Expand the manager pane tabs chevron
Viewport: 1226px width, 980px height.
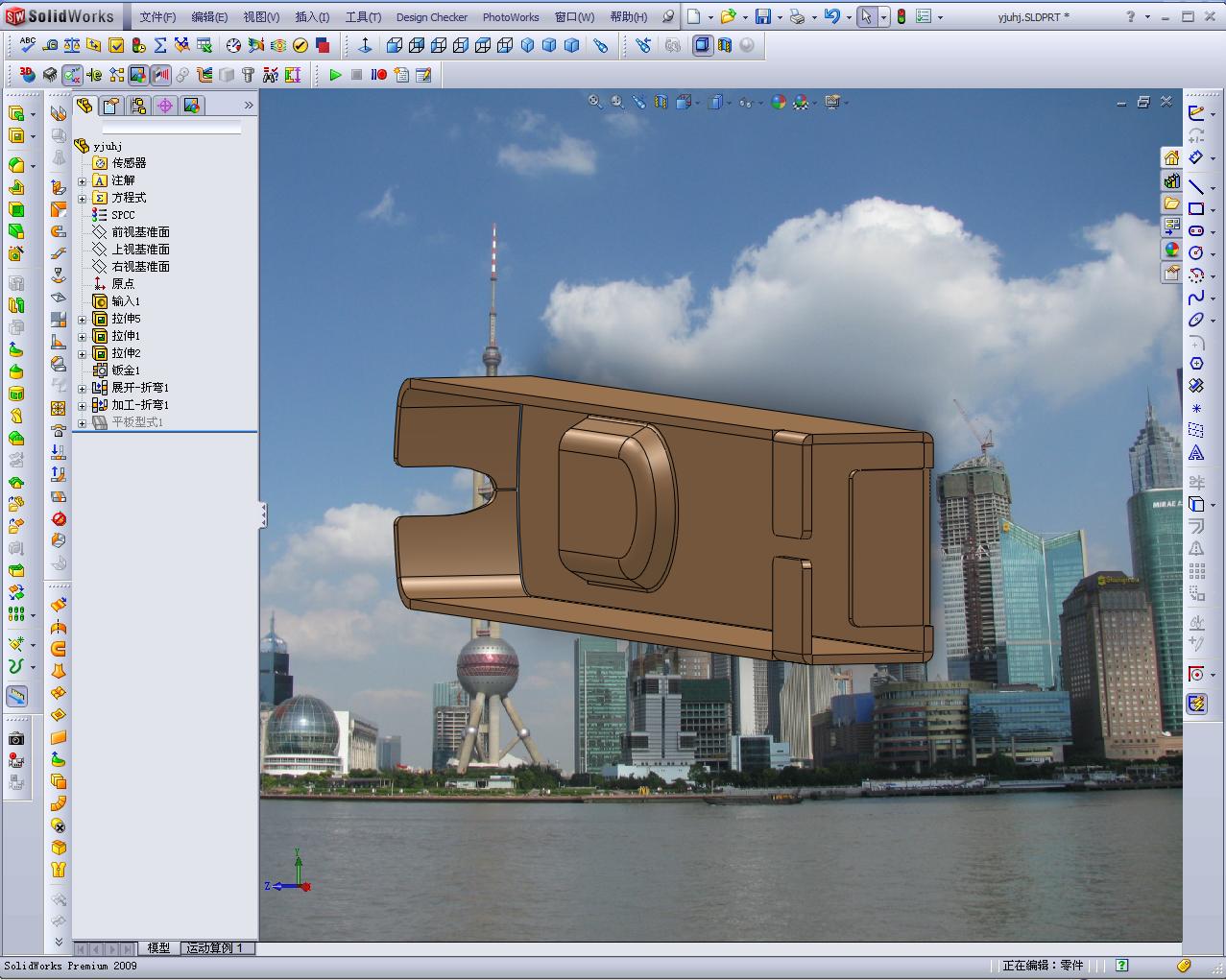tap(249, 106)
